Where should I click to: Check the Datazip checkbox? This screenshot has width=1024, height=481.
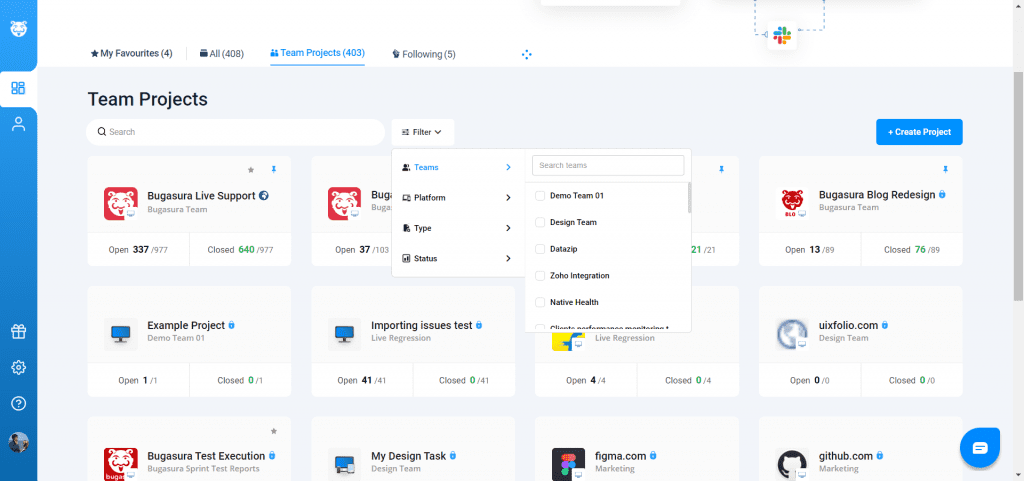pyautogui.click(x=540, y=249)
